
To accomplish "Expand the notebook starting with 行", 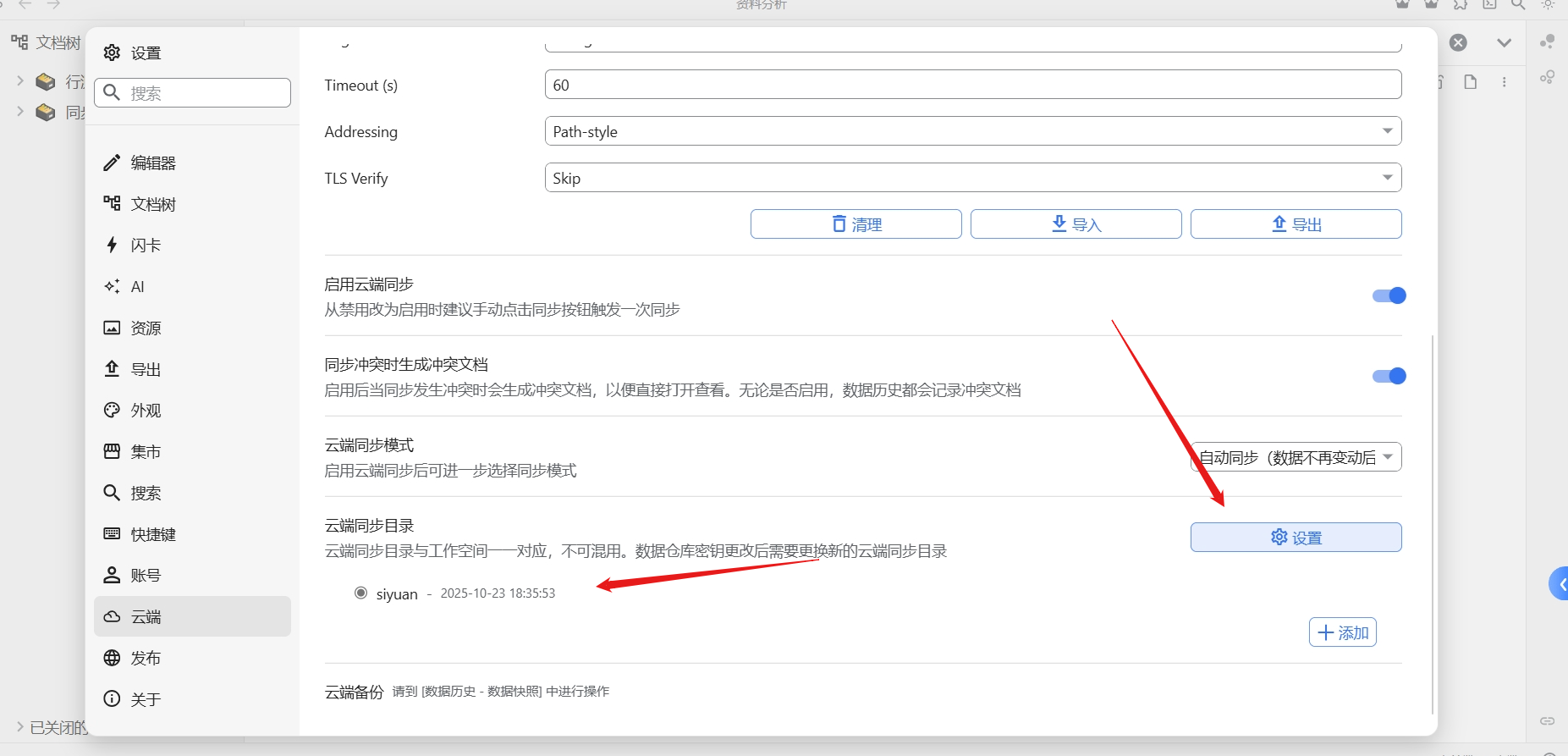I will (20, 81).
